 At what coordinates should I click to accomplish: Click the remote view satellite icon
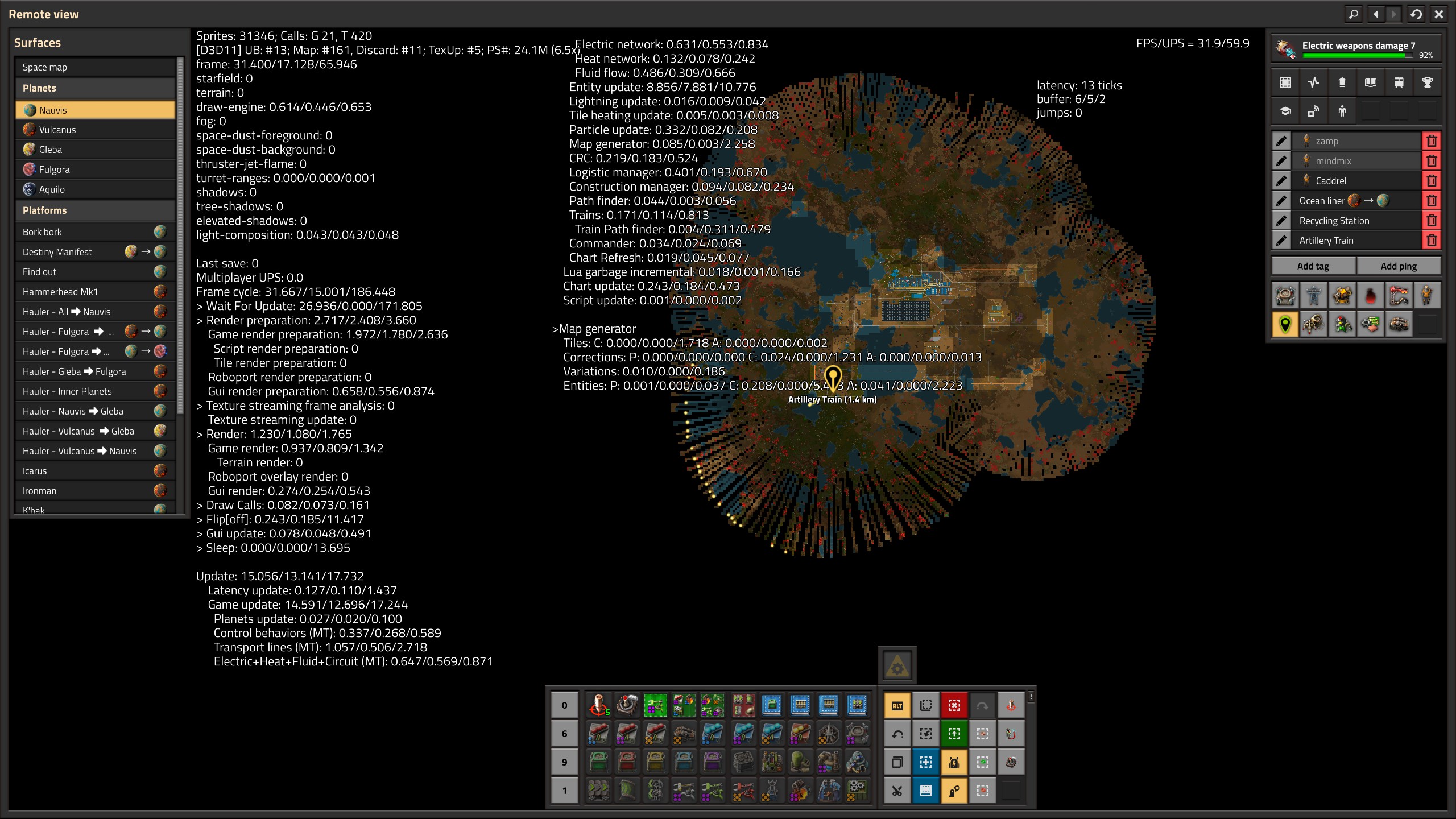1314,111
